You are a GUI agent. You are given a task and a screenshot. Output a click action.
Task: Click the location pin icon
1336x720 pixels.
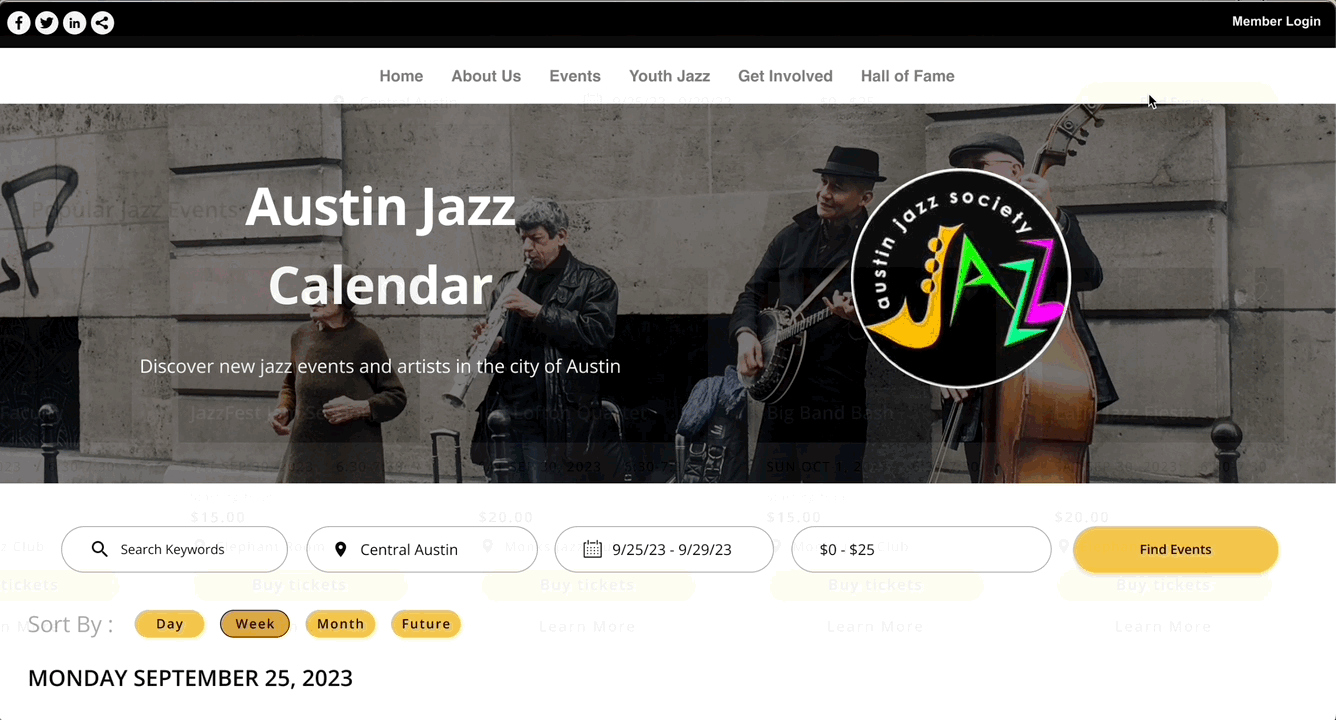pos(341,549)
